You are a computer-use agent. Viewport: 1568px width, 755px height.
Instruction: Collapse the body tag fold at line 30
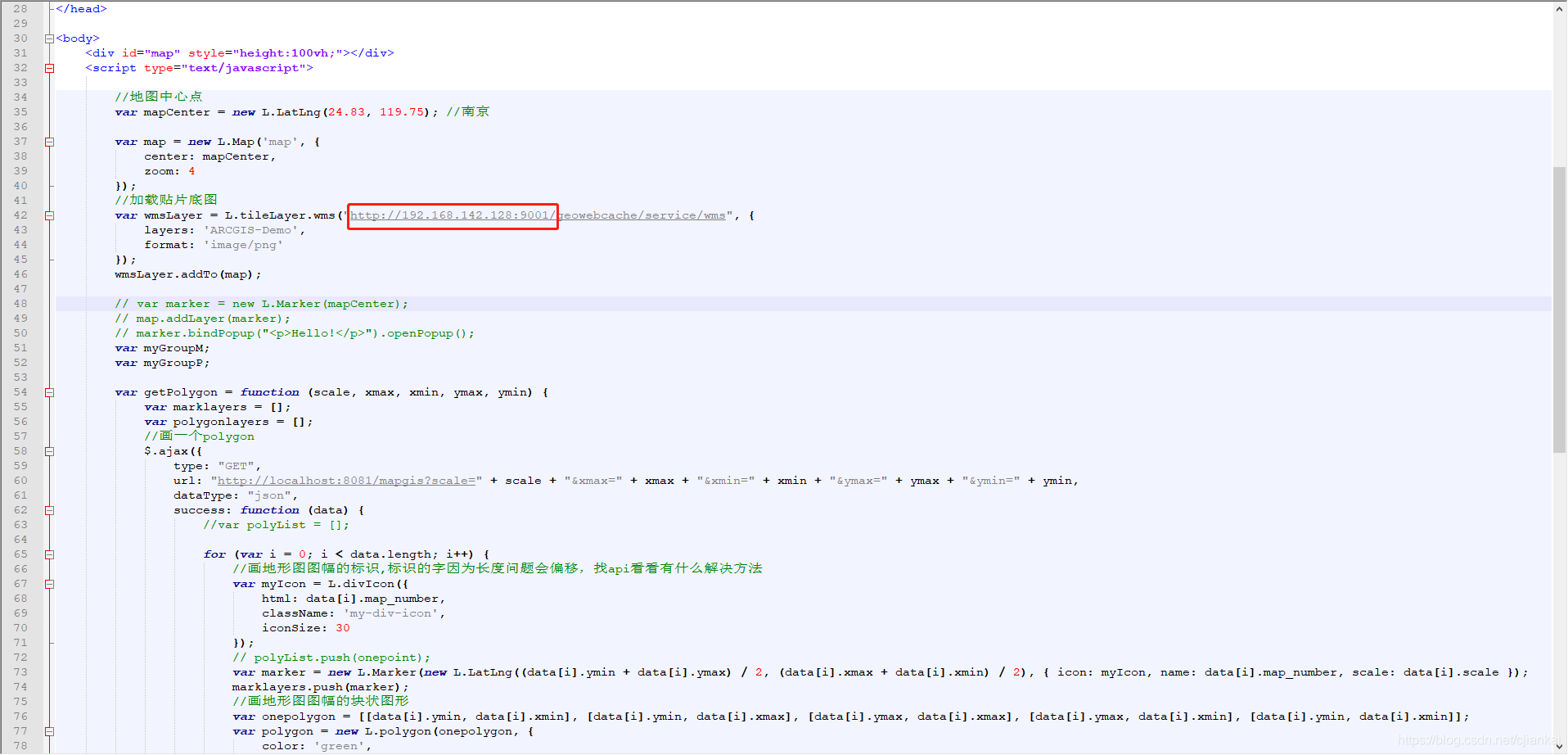pyautogui.click(x=49, y=38)
